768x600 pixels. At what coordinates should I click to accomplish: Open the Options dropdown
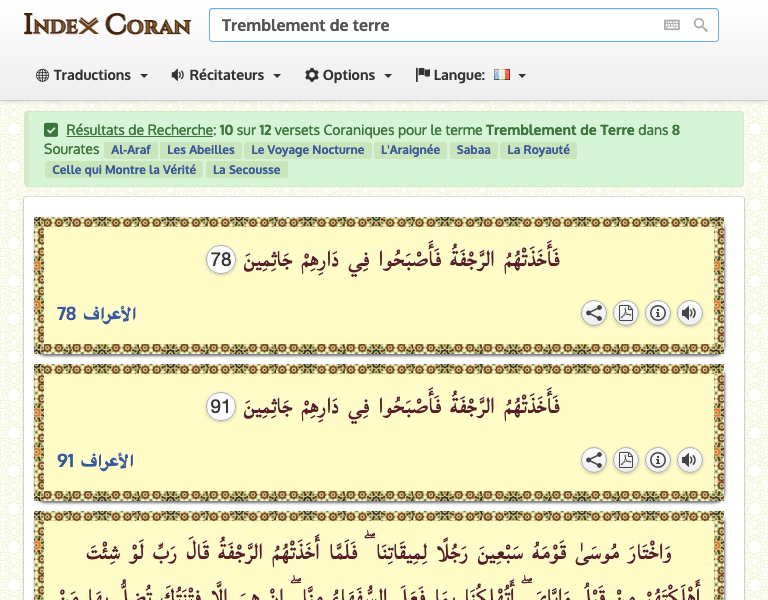[348, 75]
